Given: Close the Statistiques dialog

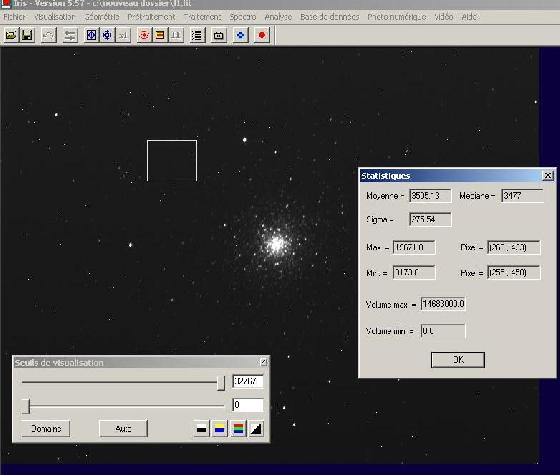Looking at the screenshot, I should coord(548,175).
